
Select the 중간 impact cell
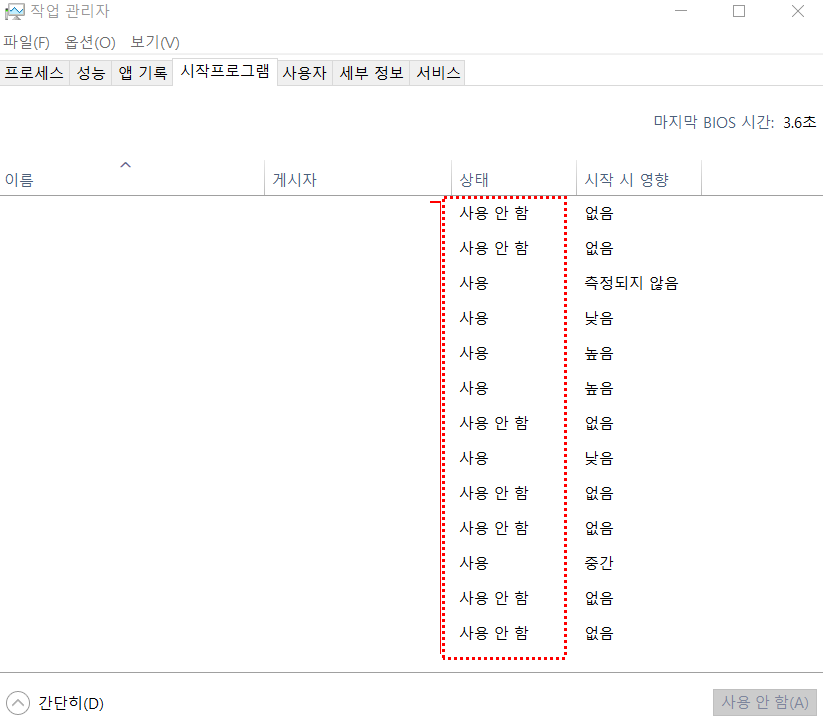(599, 563)
